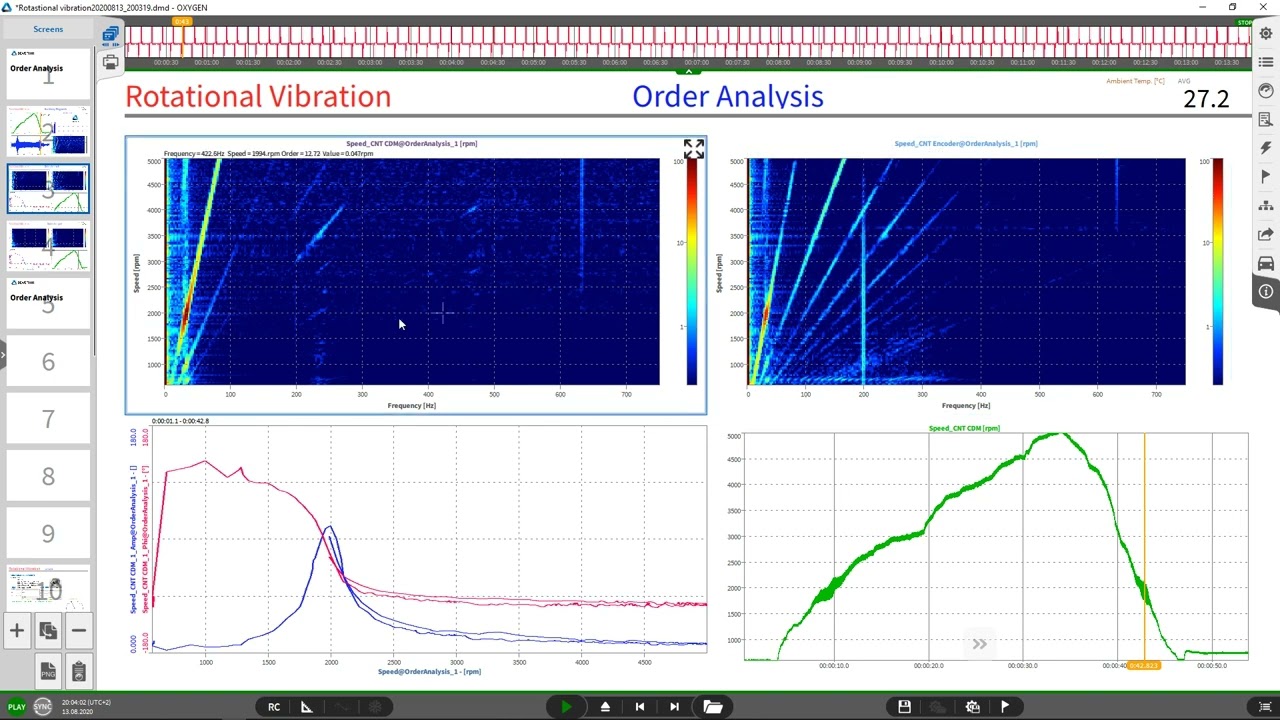Click the fast-forward arrows in speed plot

point(979,644)
